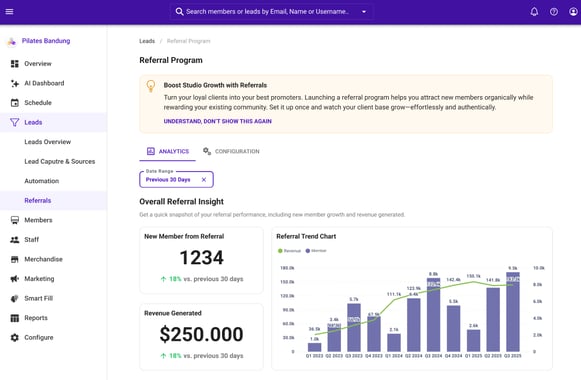Click the Referral Trend Chart title

click(306, 236)
